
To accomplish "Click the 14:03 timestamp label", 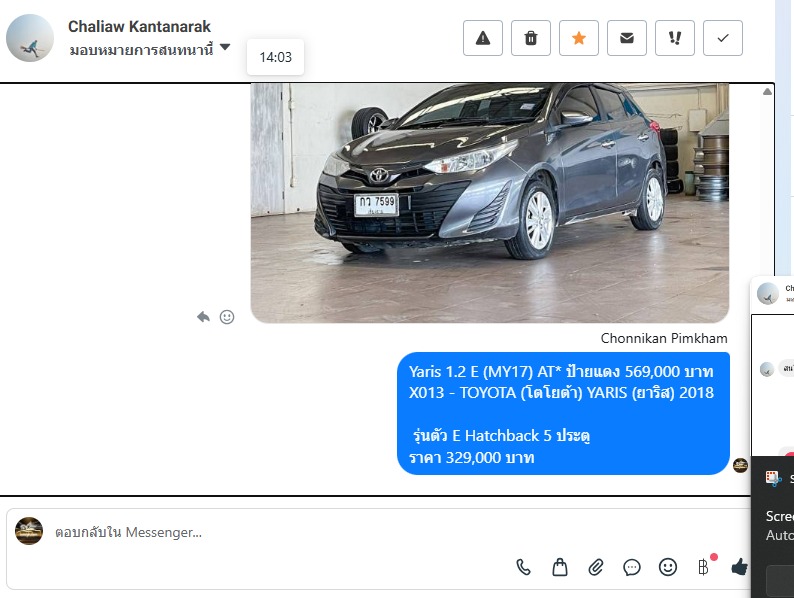I will coord(275,57).
